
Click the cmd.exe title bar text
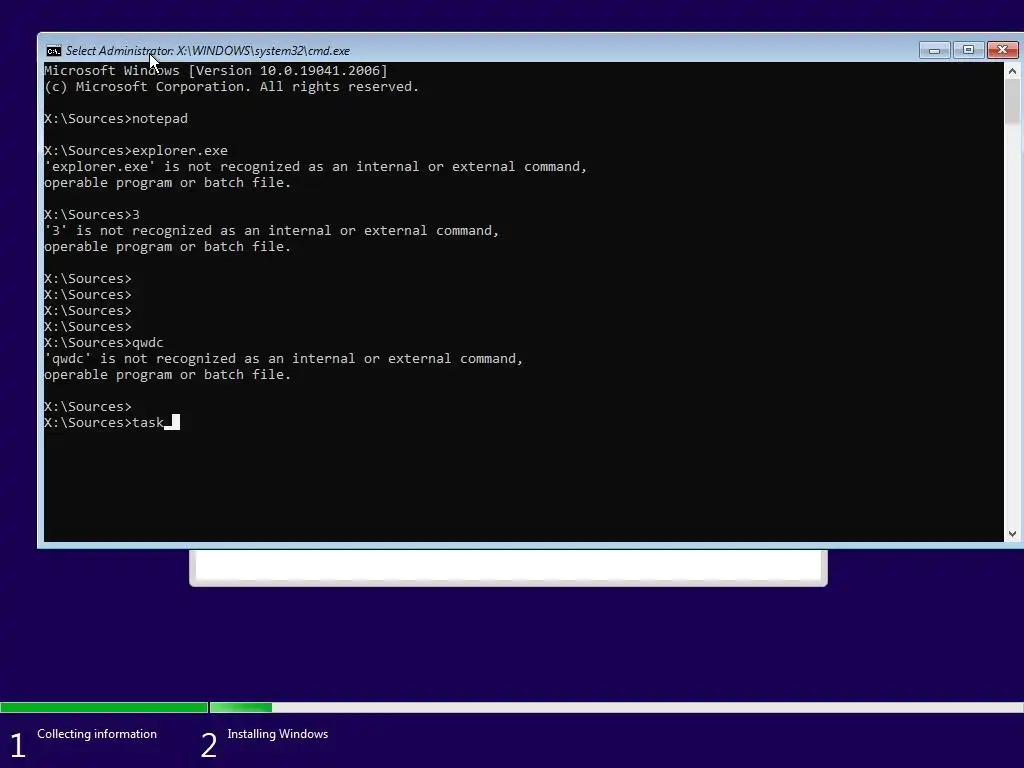(208, 51)
